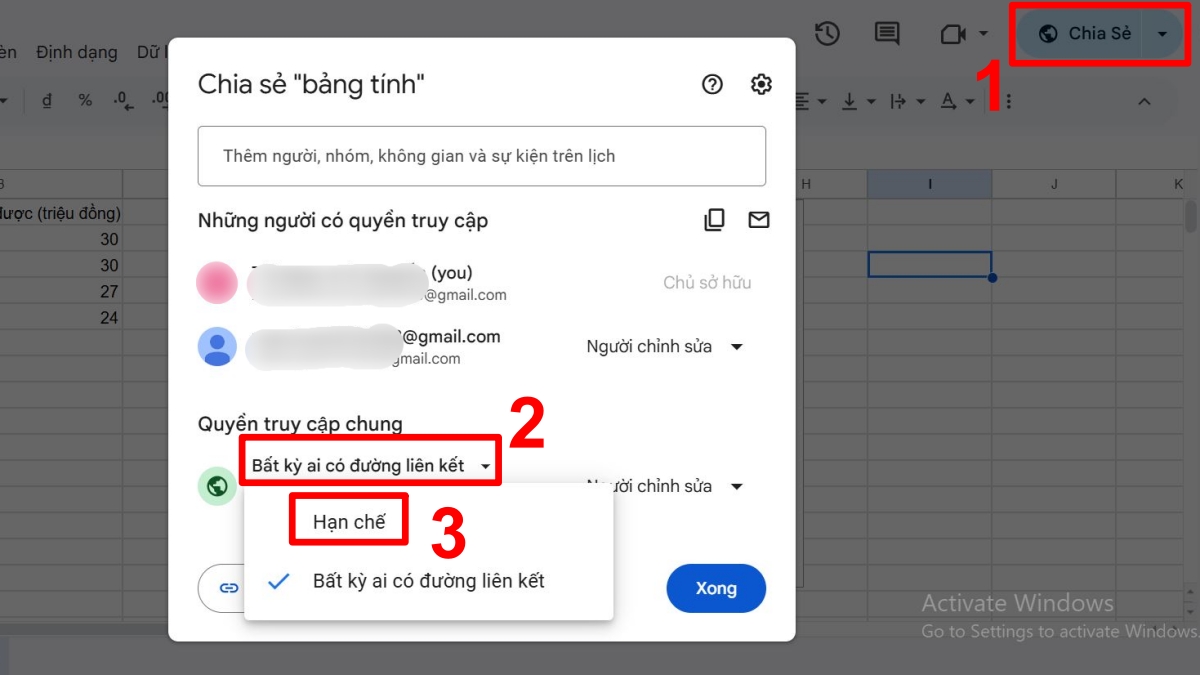Screen dimensions: 1200x675
Task: Open the comments icon in the toolbar
Action: [x=886, y=33]
